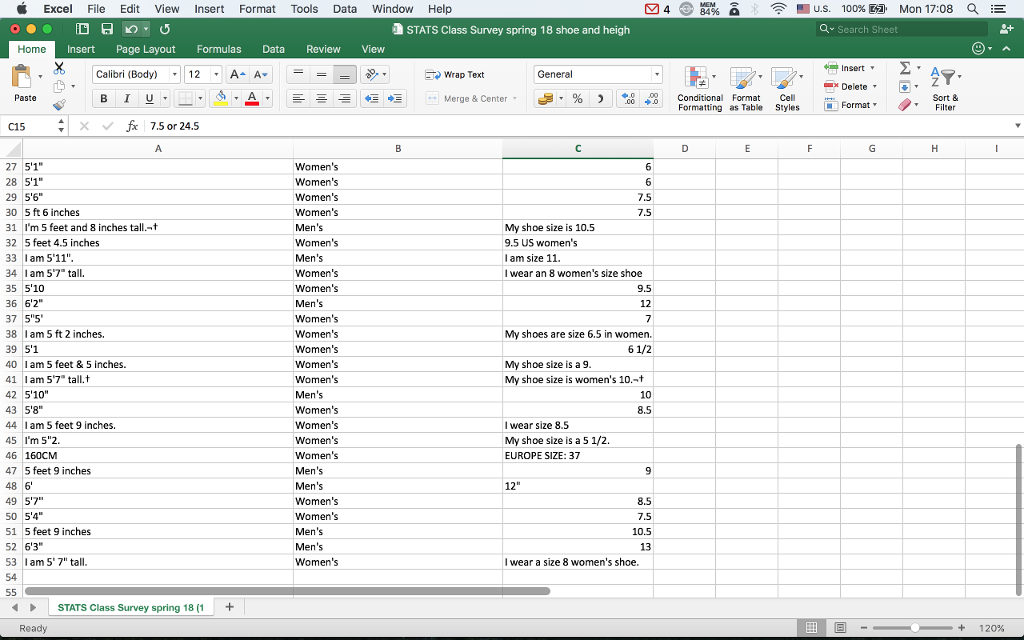Open the Window menu in menu bar

coord(392,9)
